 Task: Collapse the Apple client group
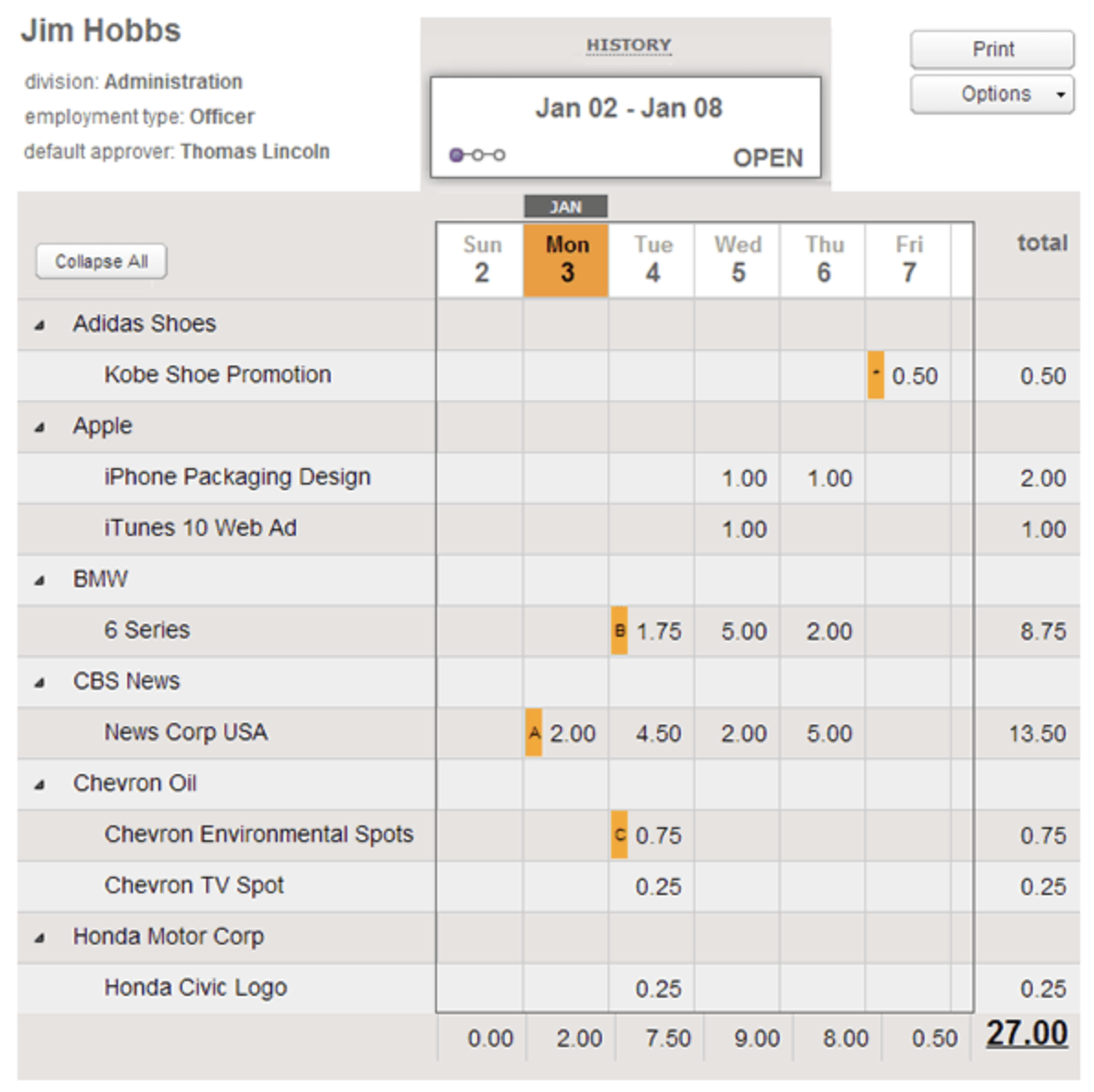(39, 427)
